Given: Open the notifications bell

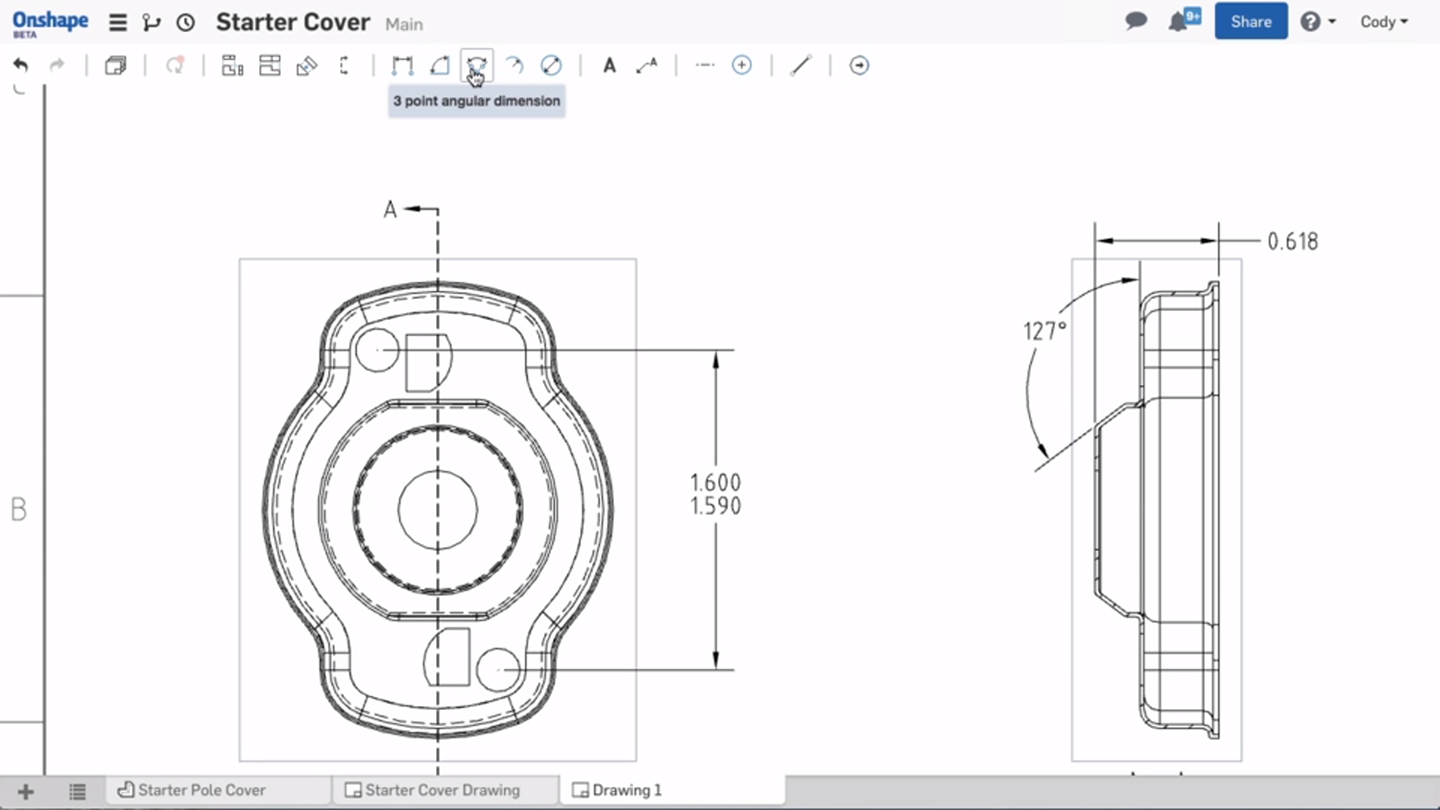Looking at the screenshot, I should 1177,20.
